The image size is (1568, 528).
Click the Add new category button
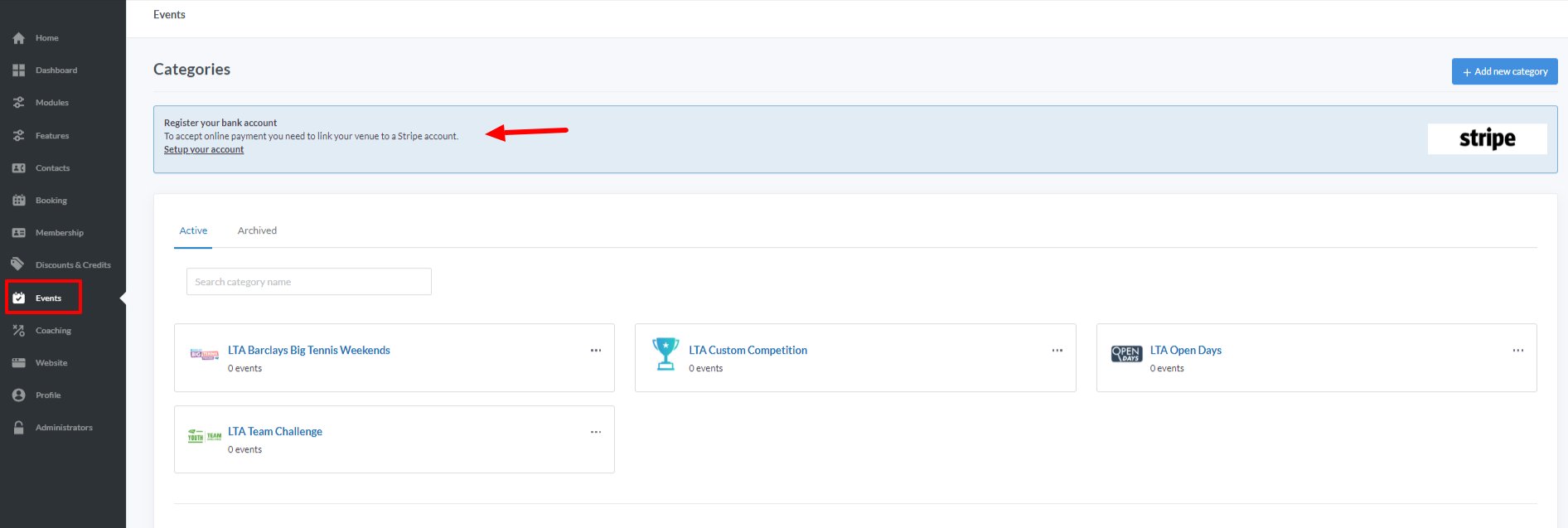point(1504,71)
